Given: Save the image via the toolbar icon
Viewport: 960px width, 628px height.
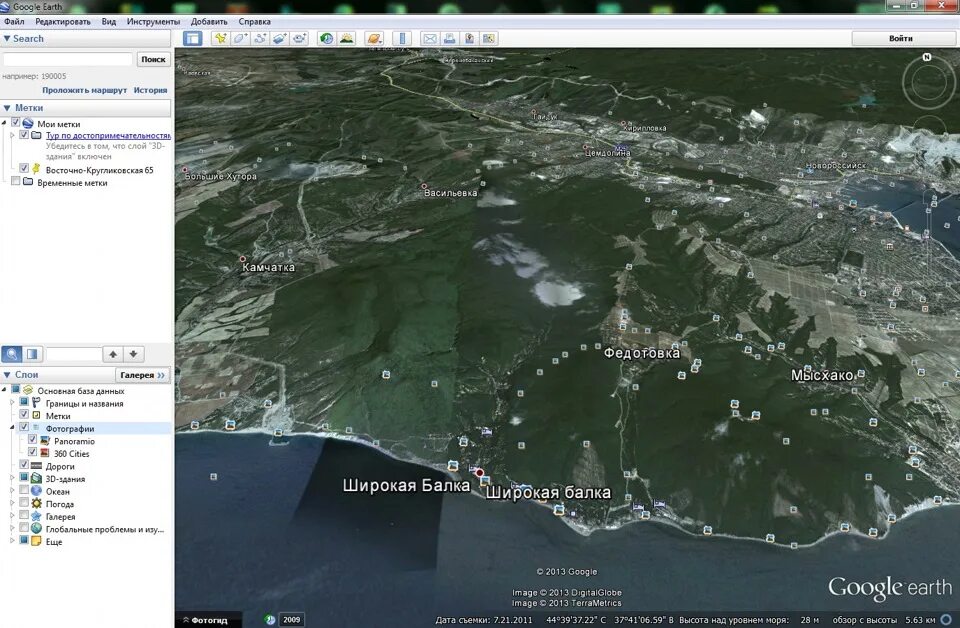Looking at the screenshot, I should pyautogui.click(x=469, y=39).
